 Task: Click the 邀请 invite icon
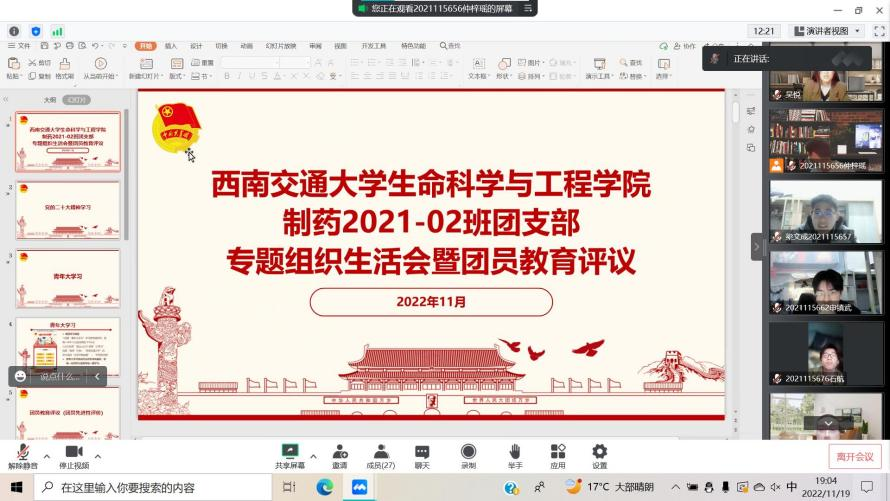pos(340,452)
